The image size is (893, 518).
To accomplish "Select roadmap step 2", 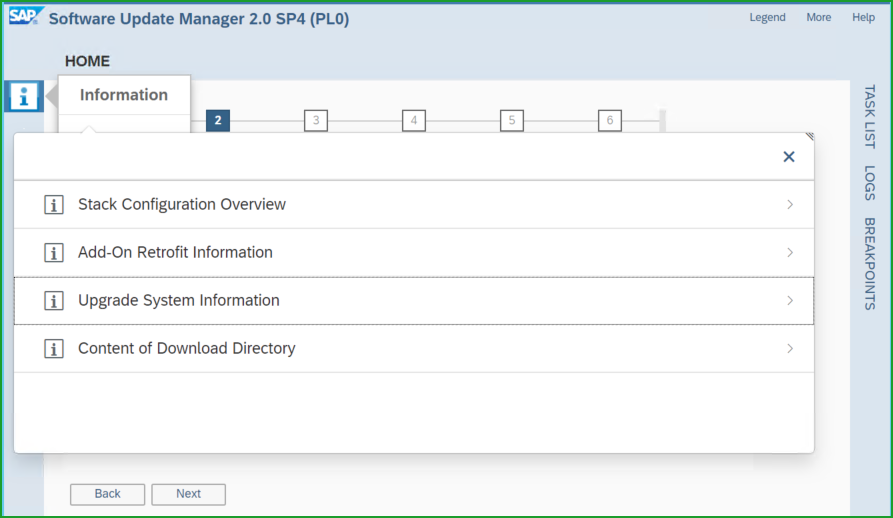I will (x=218, y=121).
